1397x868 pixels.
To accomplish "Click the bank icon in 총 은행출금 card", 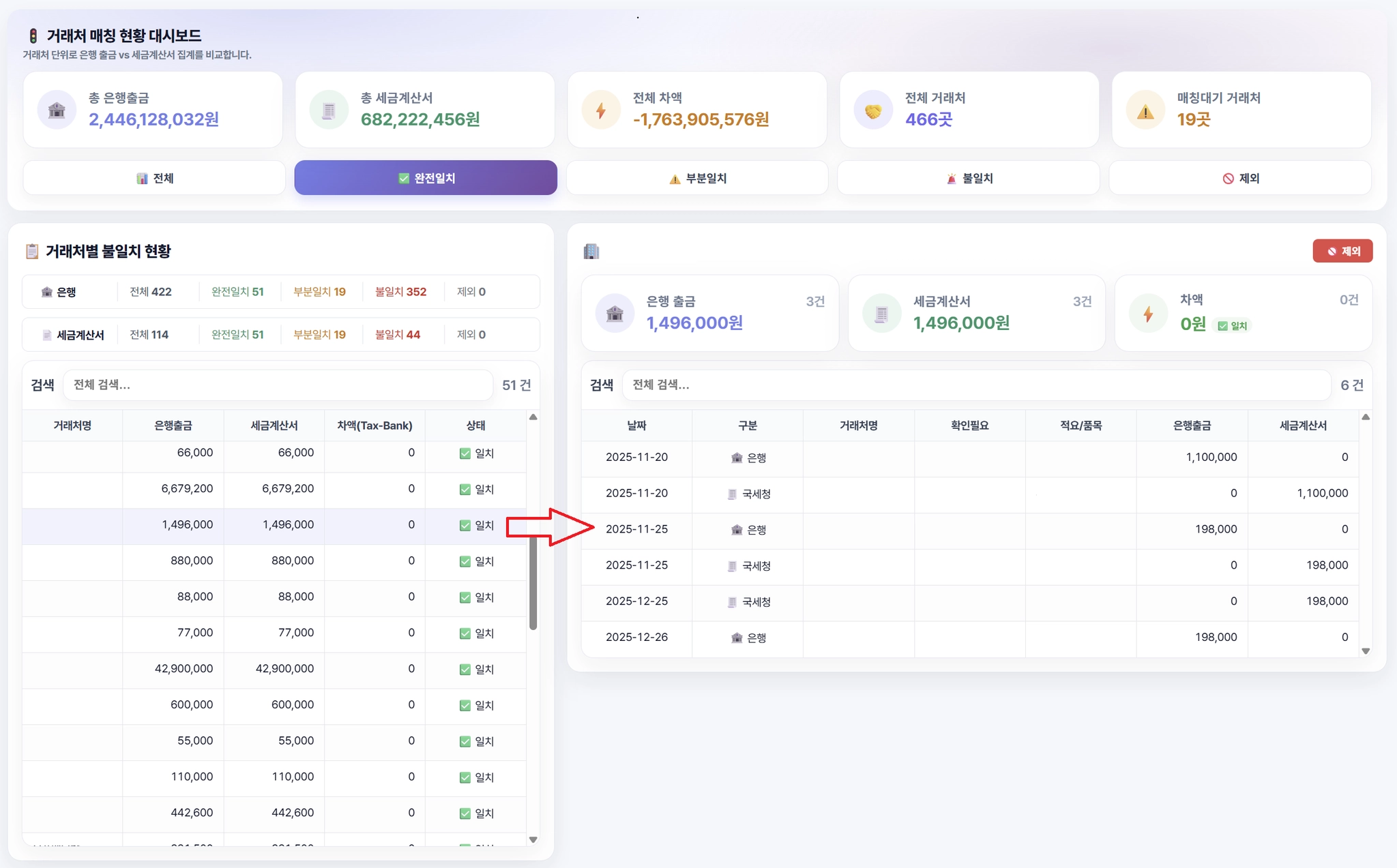I will point(57,110).
